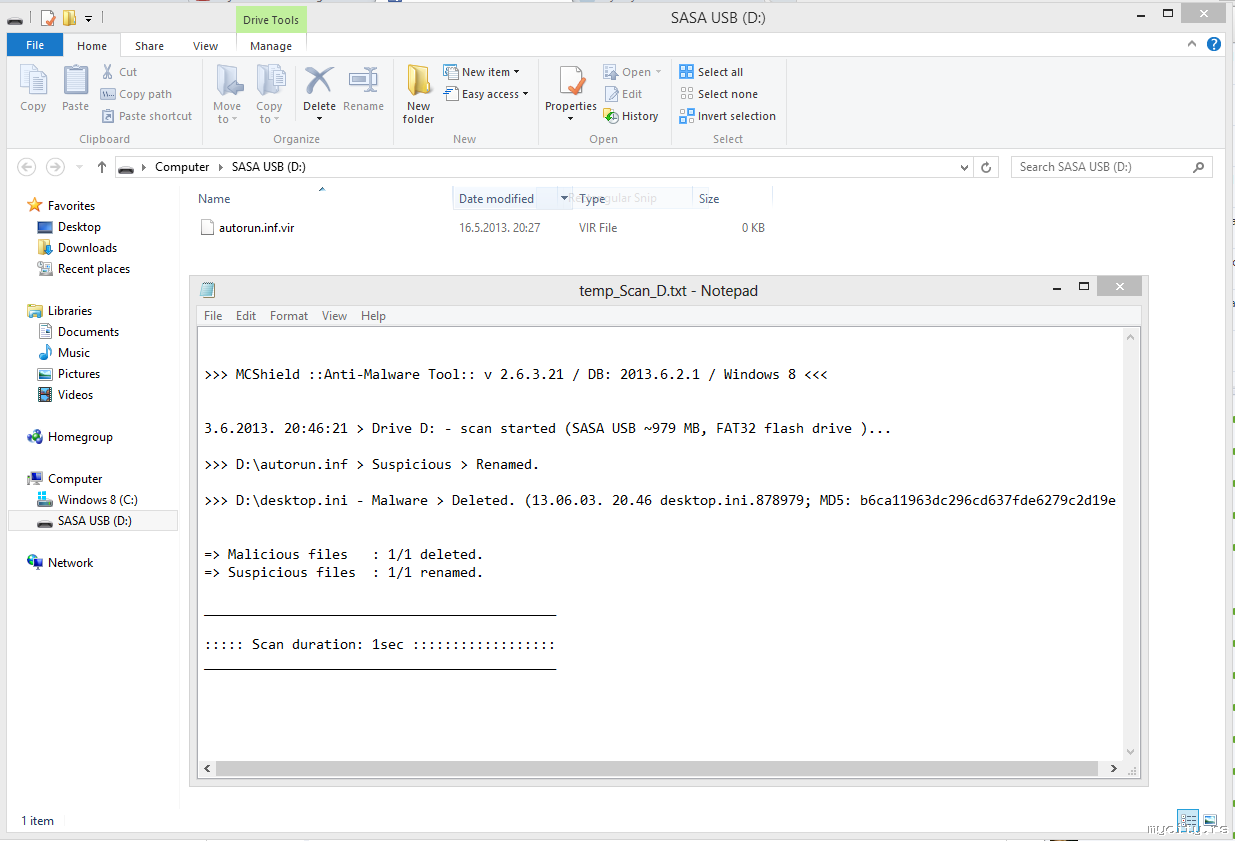This screenshot has height=841, width=1235.
Task: Open the Date modified column filter dropdown
Action: point(564,199)
